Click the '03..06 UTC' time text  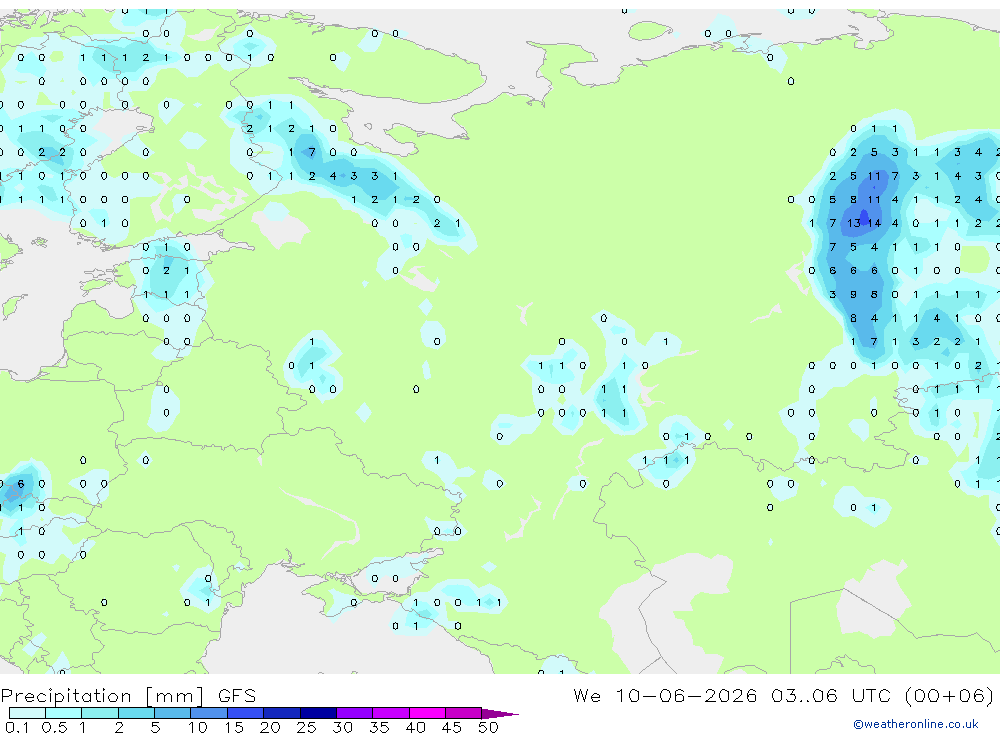[830, 695]
